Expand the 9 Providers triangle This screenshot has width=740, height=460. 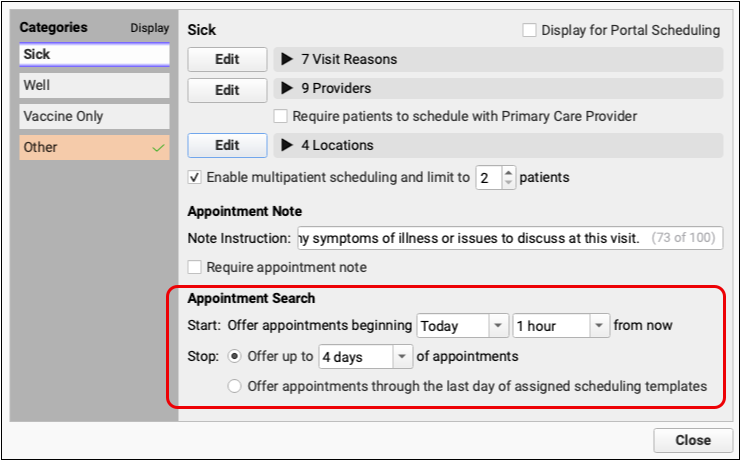pos(288,90)
